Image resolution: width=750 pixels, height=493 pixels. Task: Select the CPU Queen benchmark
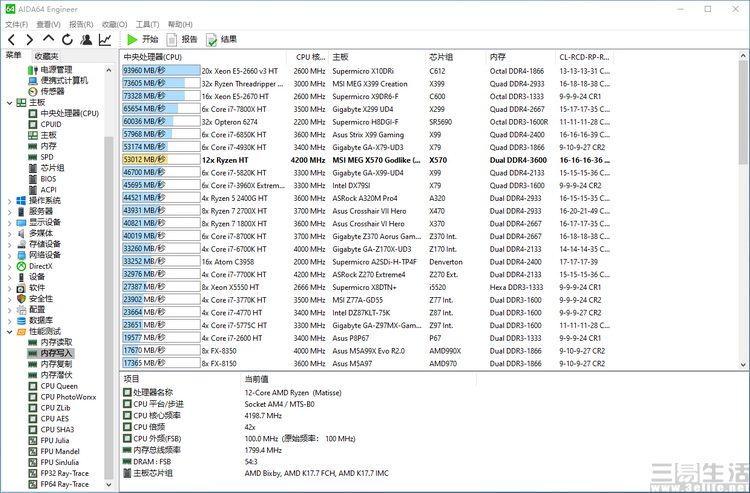53,386
